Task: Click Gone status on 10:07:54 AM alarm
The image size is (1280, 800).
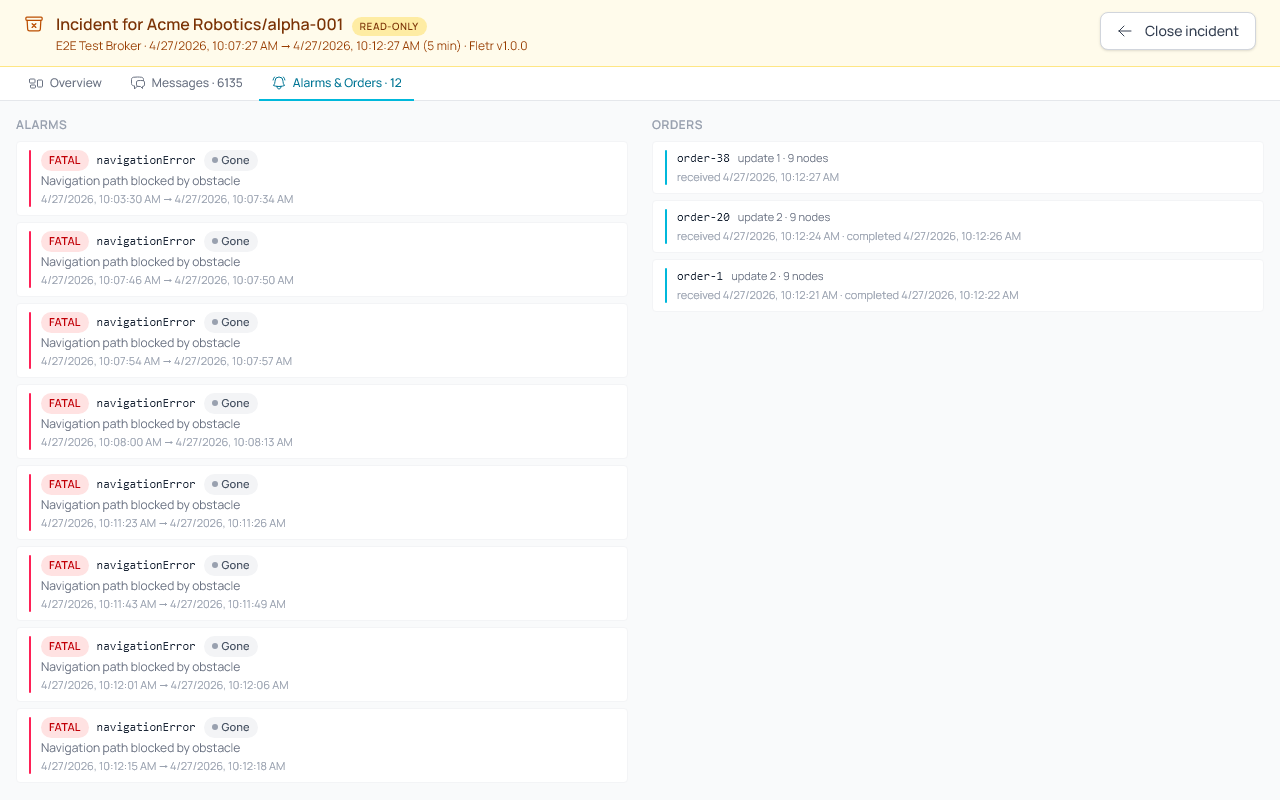Action: pos(231,322)
